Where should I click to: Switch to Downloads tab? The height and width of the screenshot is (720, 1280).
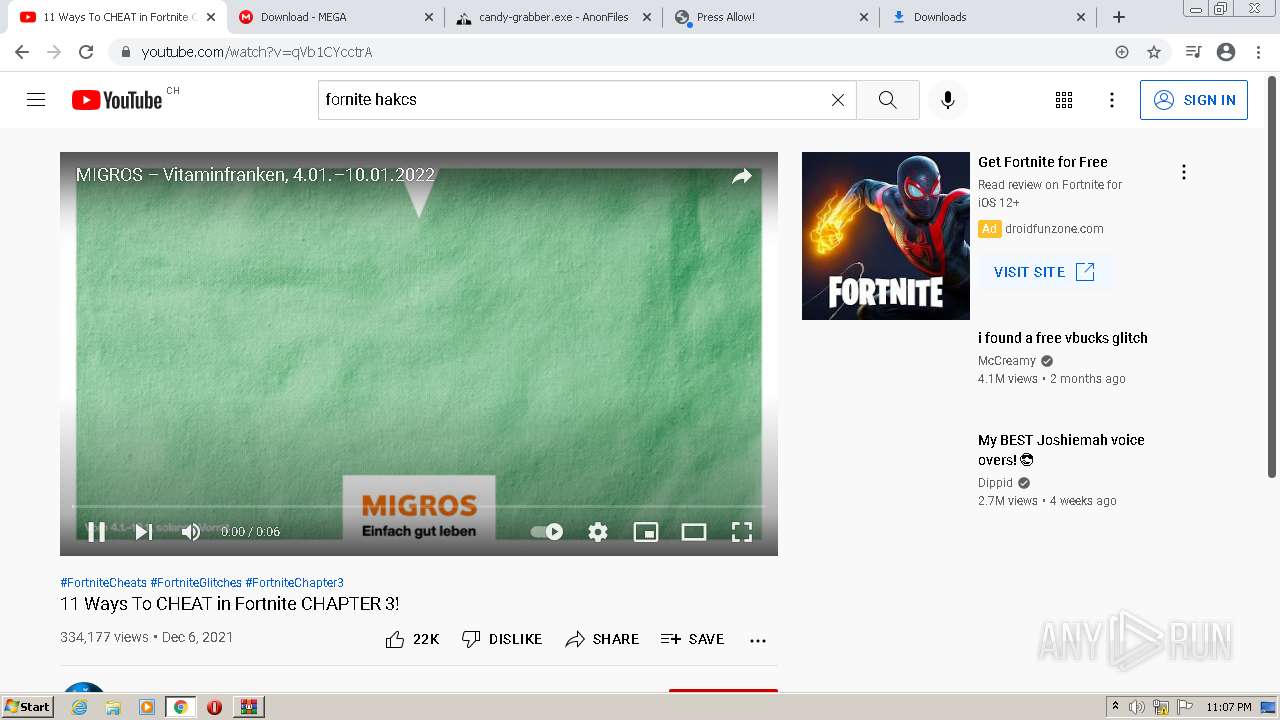pyautogui.click(x=988, y=17)
